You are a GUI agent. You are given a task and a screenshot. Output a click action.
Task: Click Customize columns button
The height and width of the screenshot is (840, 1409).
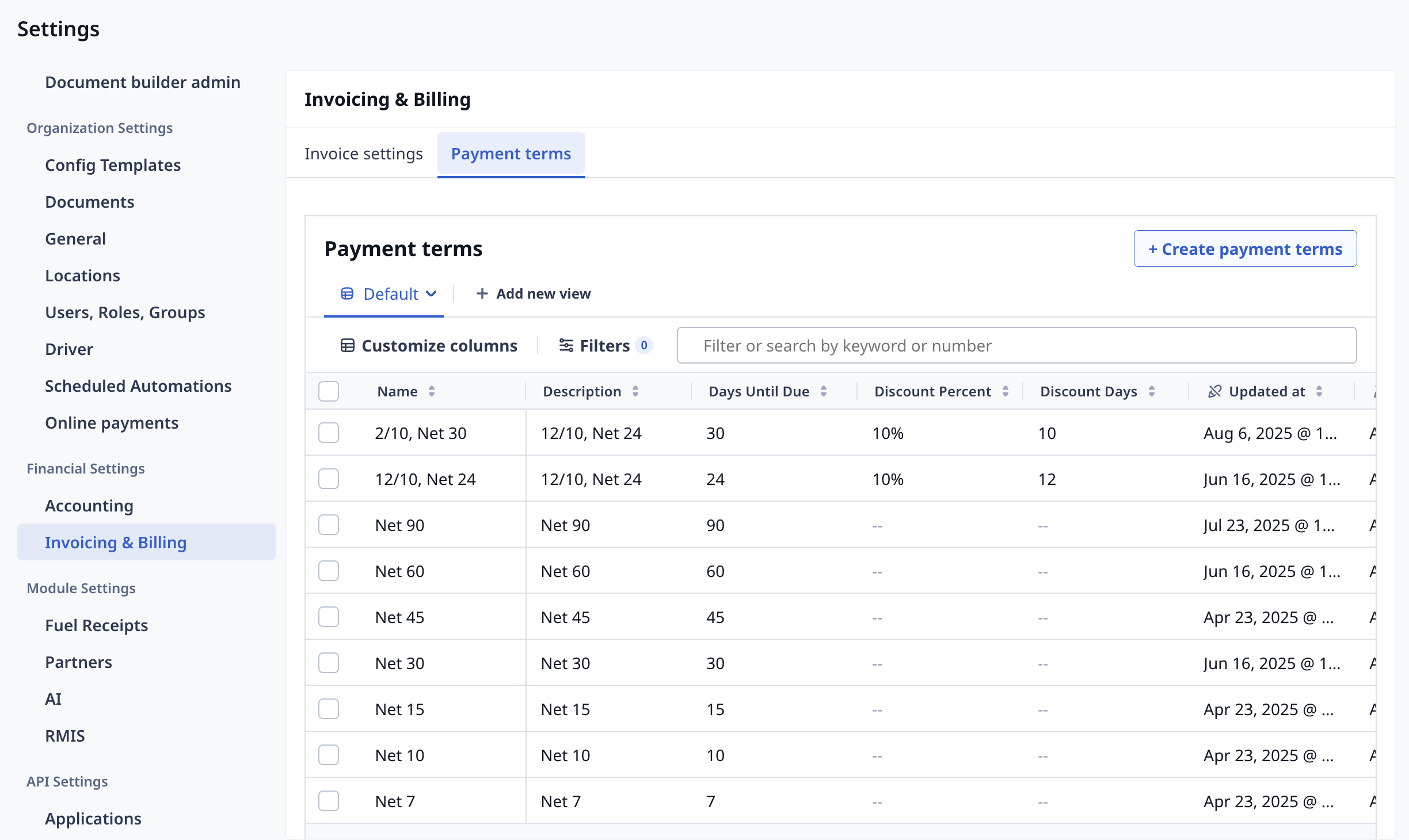pos(429,346)
